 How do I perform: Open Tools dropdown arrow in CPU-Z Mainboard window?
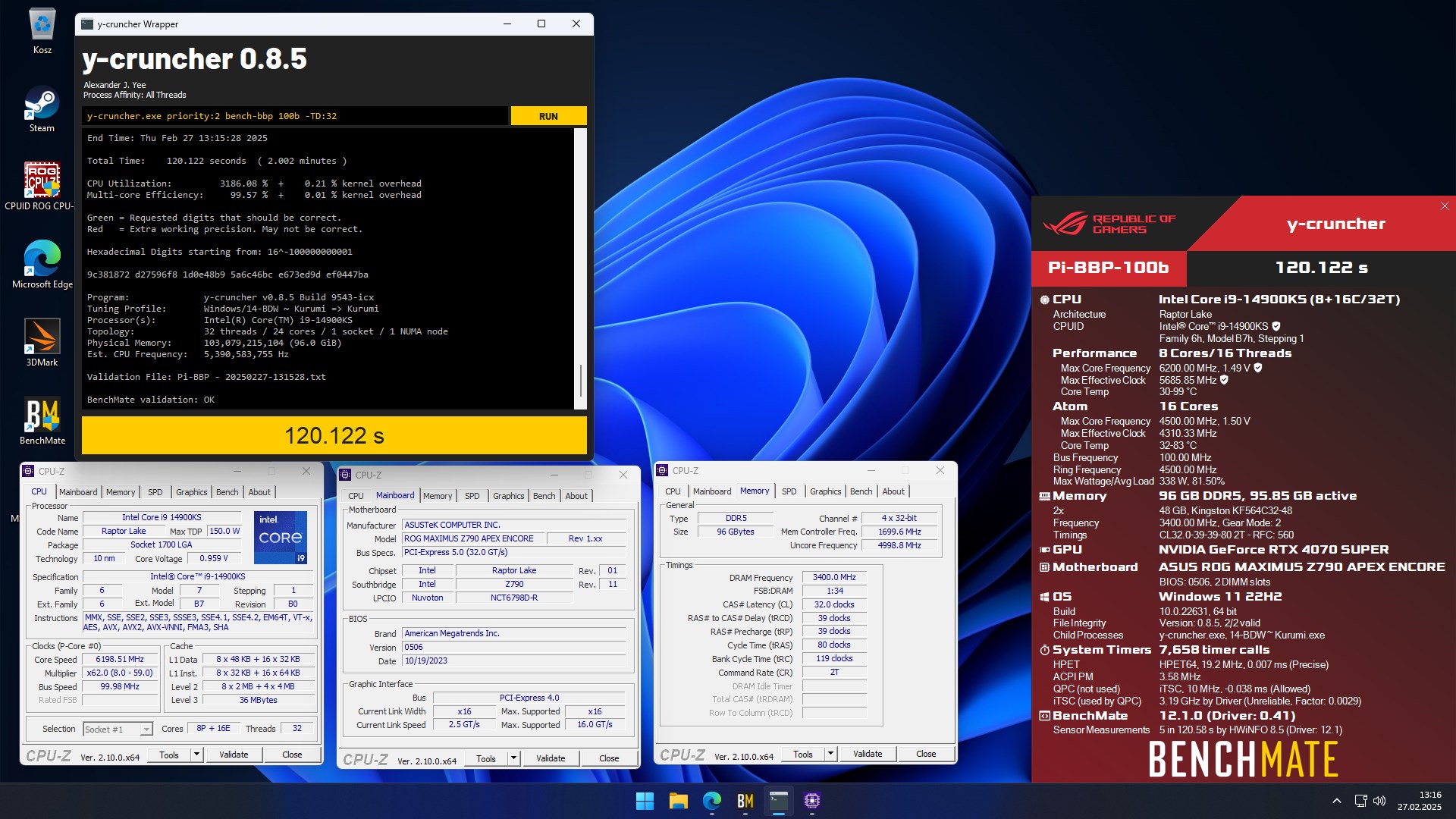pyautogui.click(x=513, y=758)
